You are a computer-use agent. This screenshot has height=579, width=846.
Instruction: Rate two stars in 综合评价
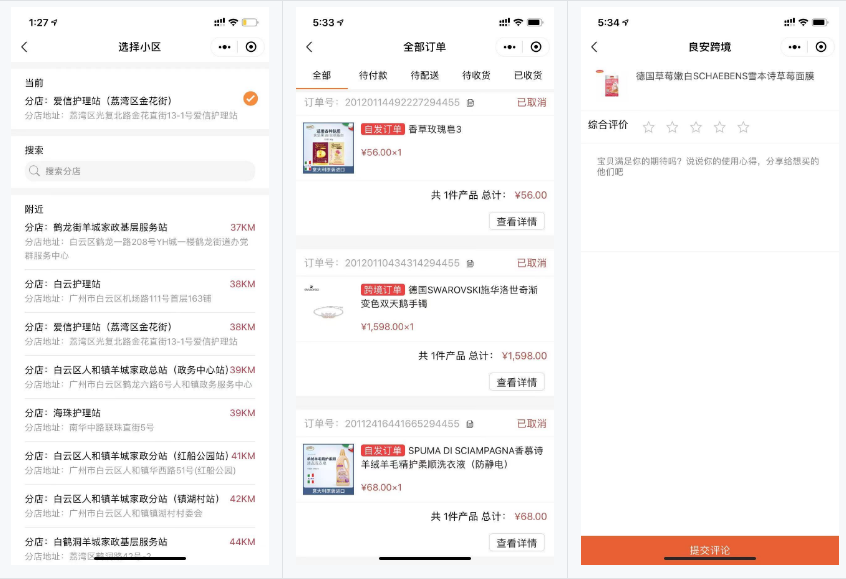tap(672, 127)
